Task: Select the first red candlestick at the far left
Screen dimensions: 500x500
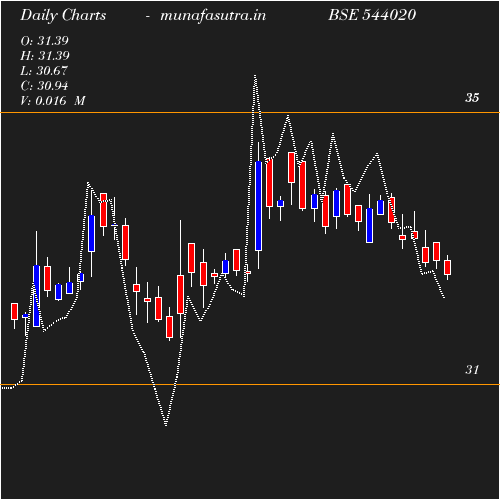Action: click(14, 312)
